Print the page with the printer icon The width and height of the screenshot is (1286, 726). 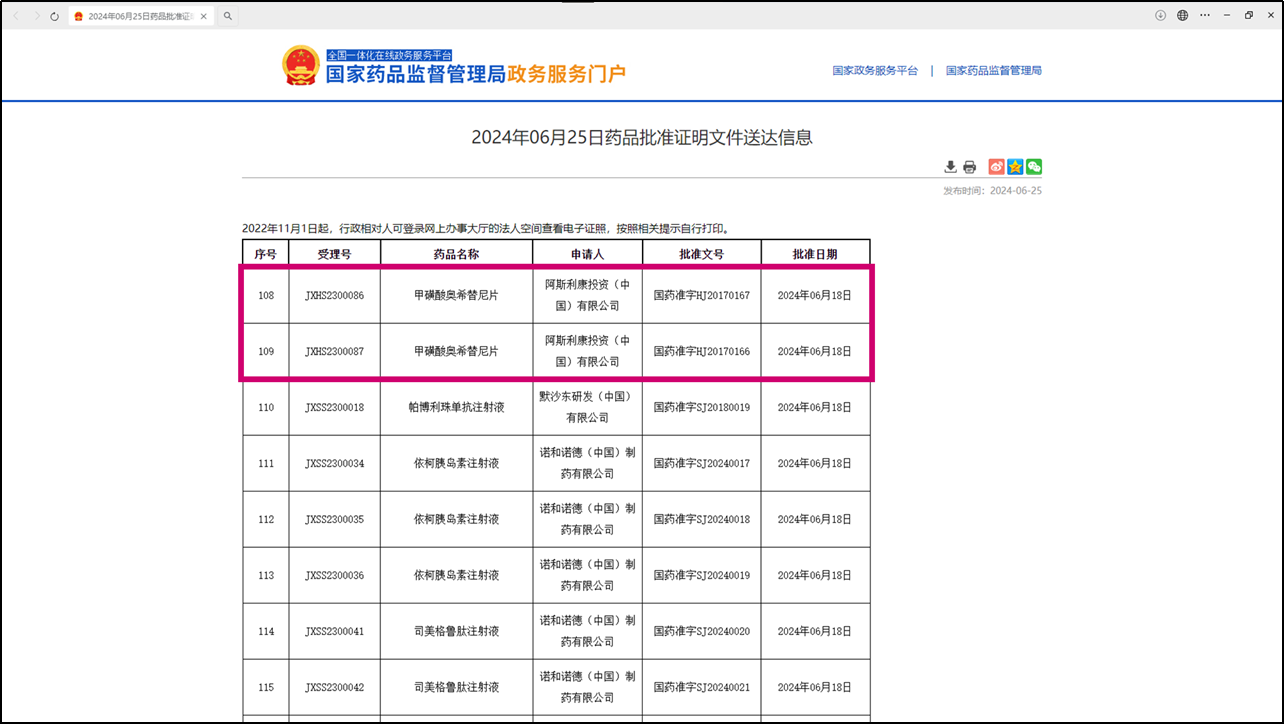point(969,167)
